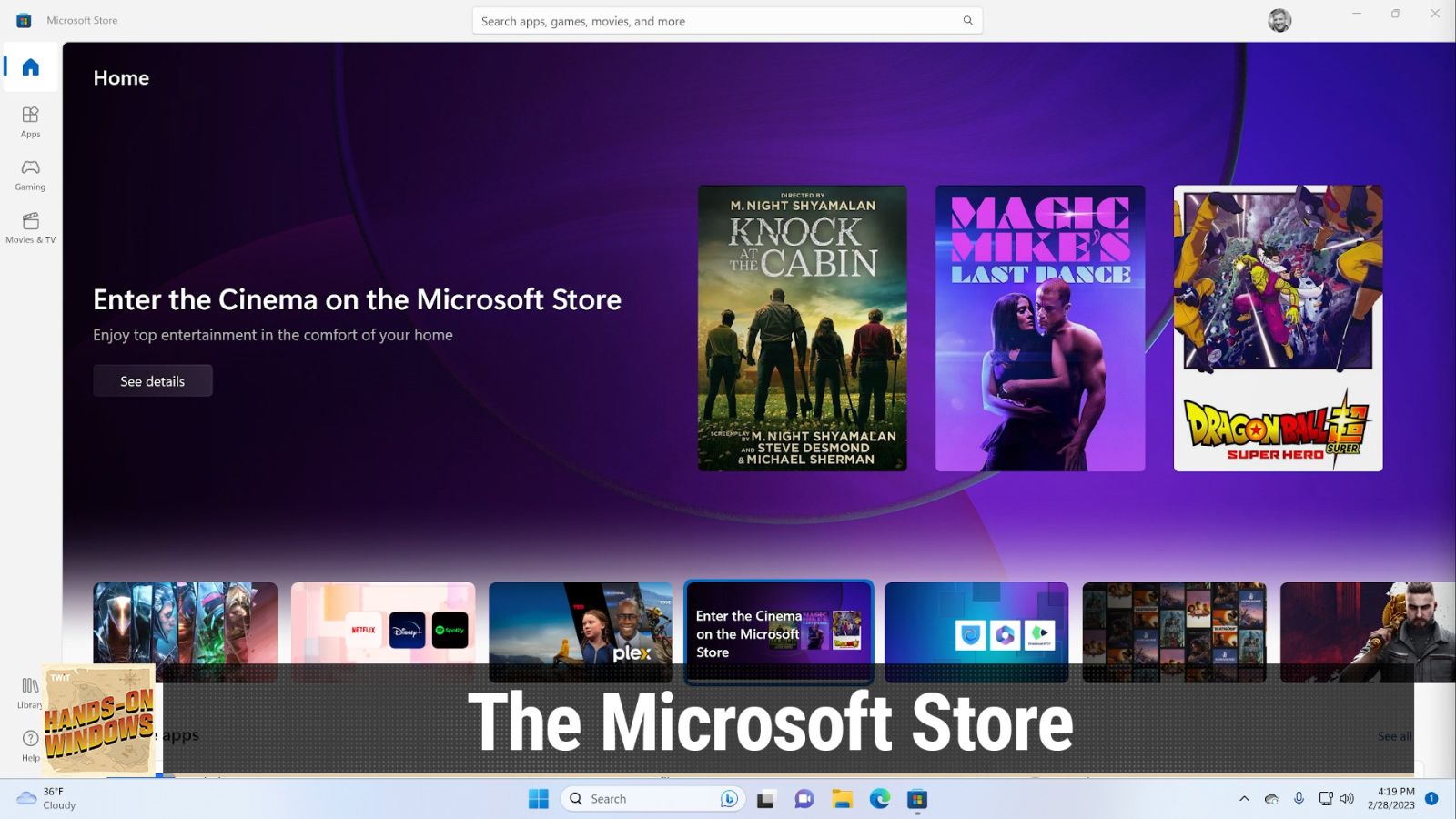This screenshot has height=819, width=1456.
Task: Open the See all link for featured apps
Action: tap(1395, 735)
